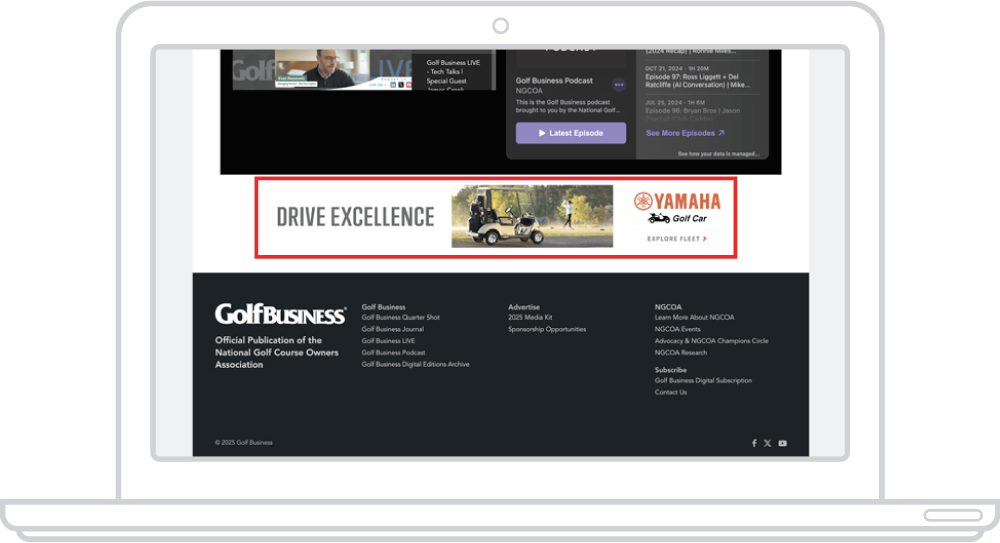Click the DRIVE EXCELLENCE ad headline
The width and height of the screenshot is (1000, 543).
pos(355,217)
